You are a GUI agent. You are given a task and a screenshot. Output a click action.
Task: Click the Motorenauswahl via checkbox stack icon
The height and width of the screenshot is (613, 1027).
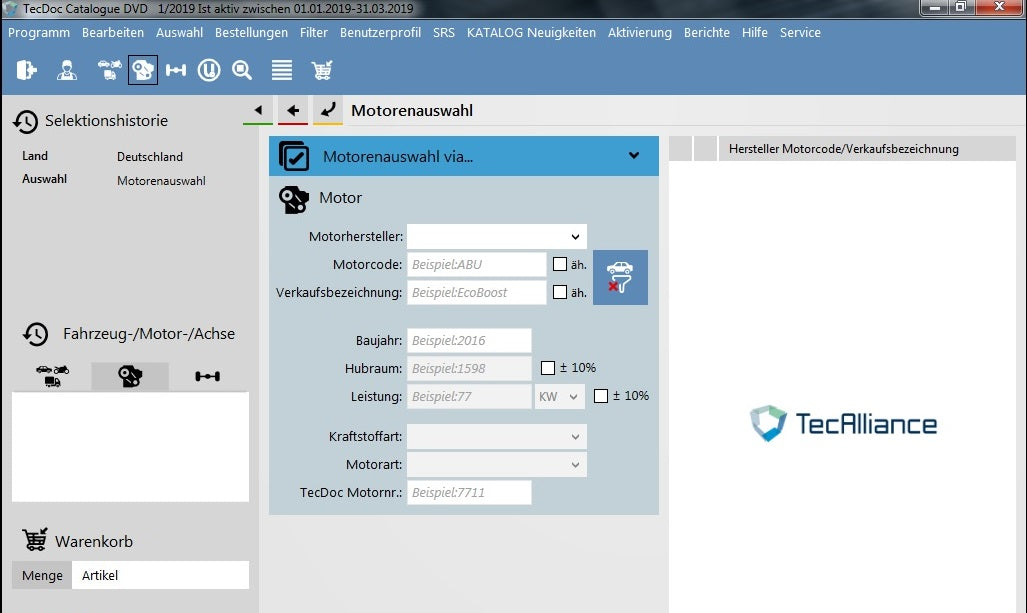pos(294,156)
